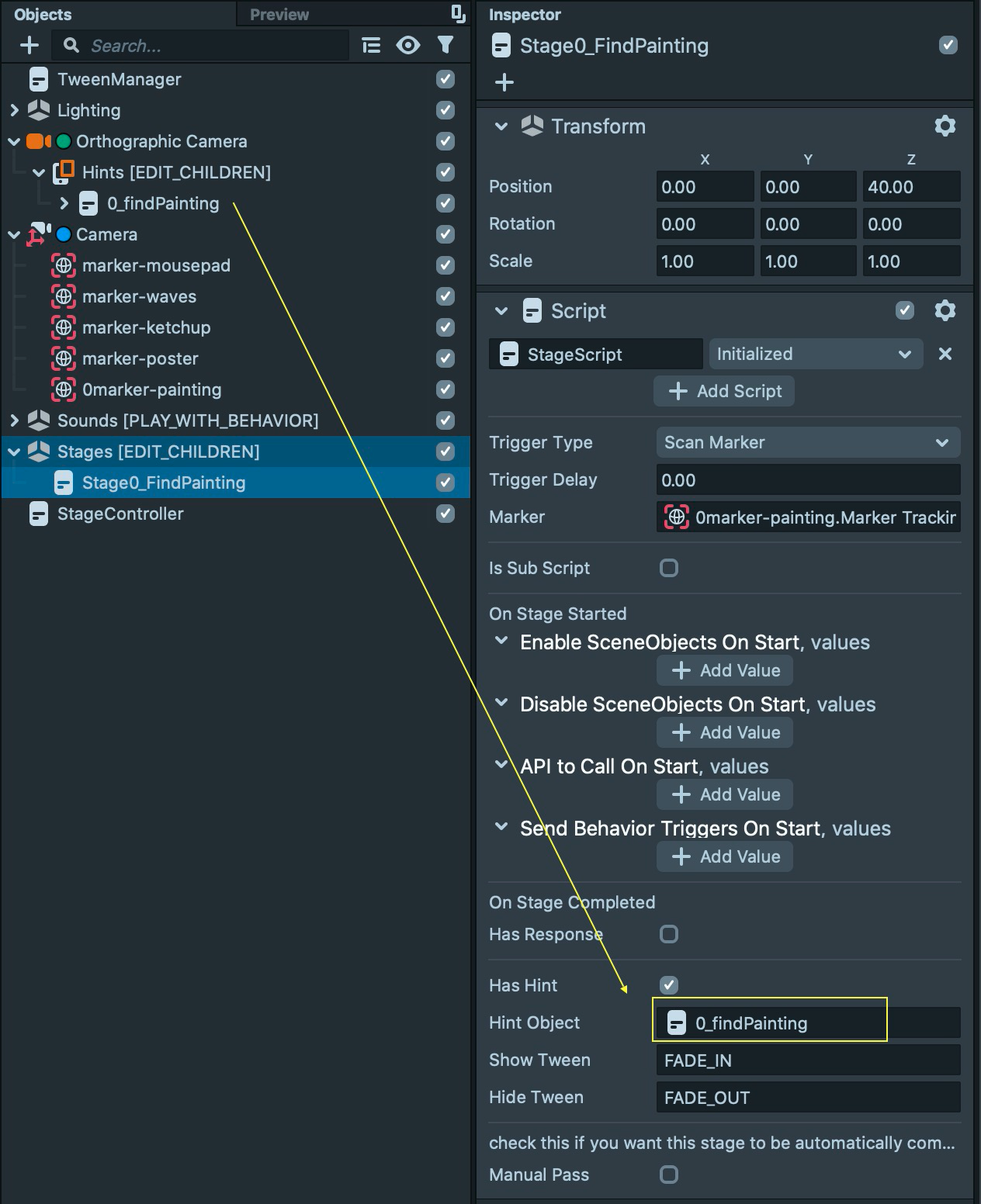Remove StageScript with the X icon
This screenshot has height=1204, width=981.
(945, 354)
